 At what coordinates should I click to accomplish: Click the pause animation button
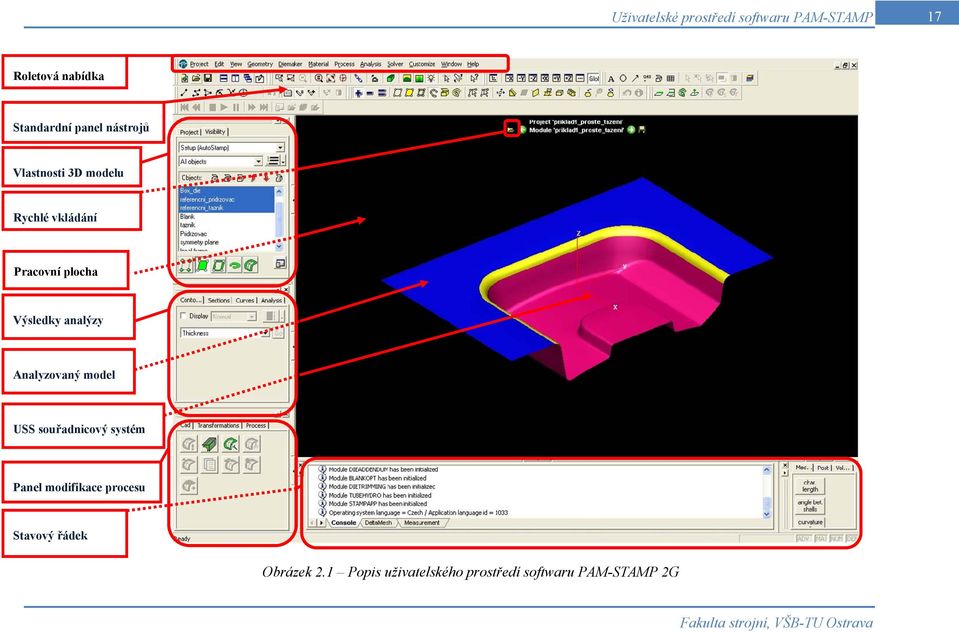pos(236,108)
